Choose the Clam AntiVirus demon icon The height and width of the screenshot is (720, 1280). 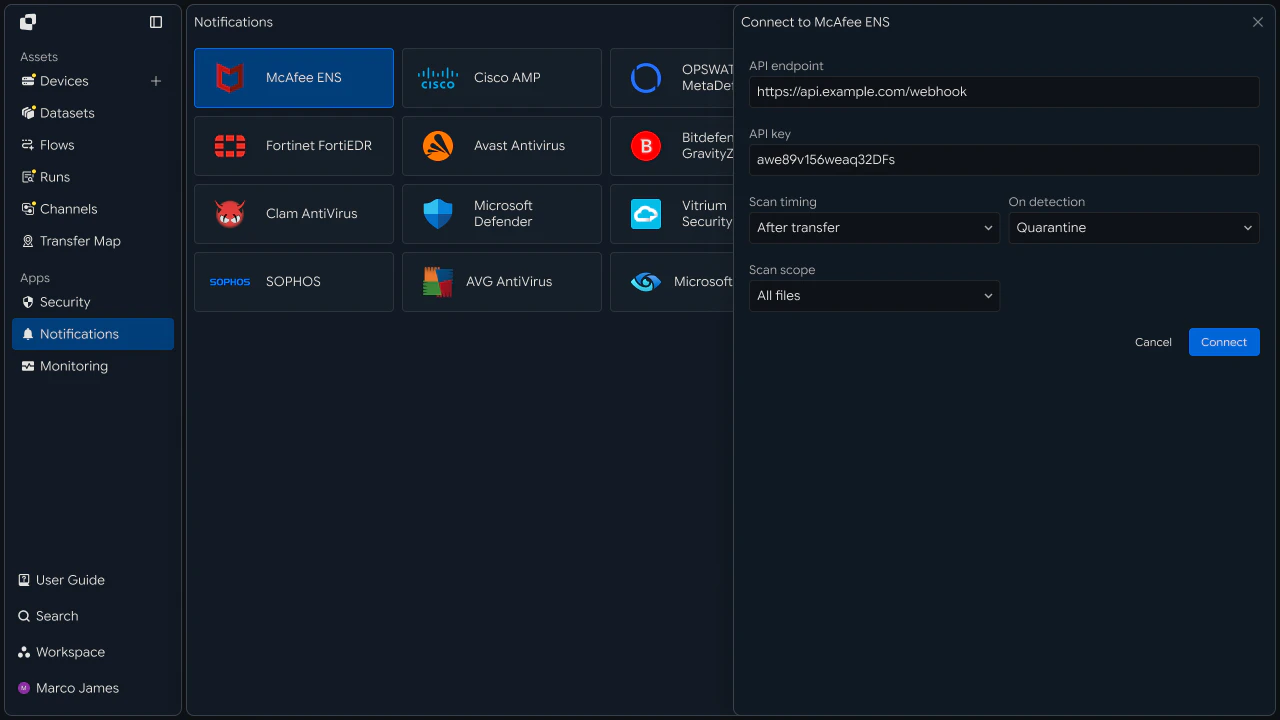click(230, 214)
